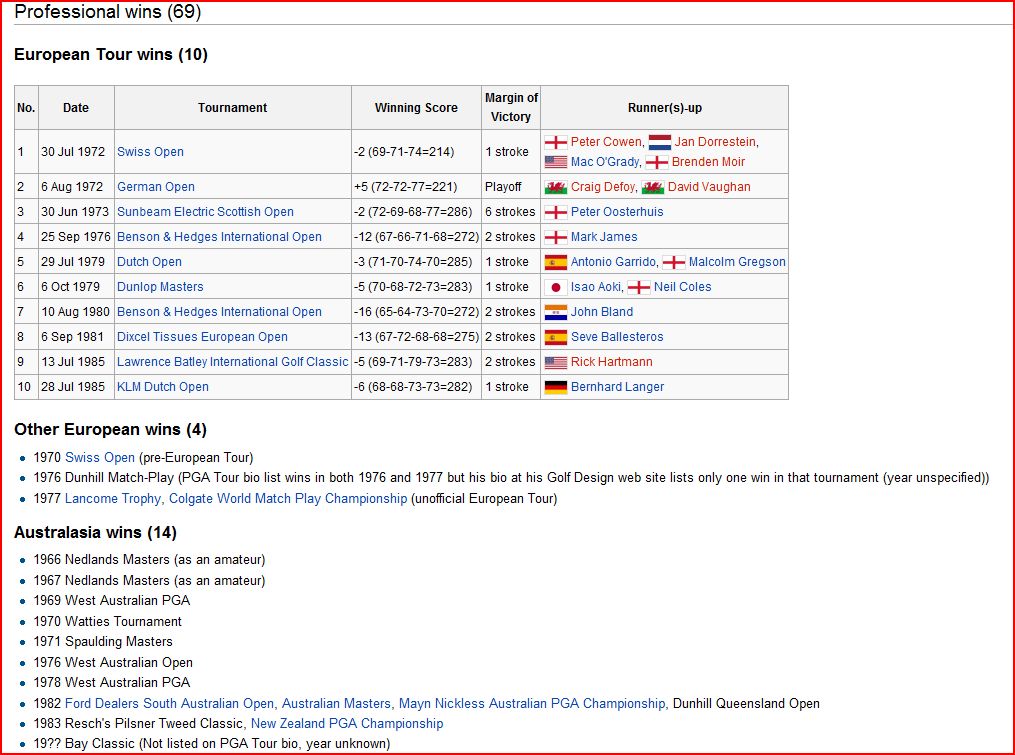Open Lawrence Batley International Golf Classic link

pyautogui.click(x=232, y=362)
